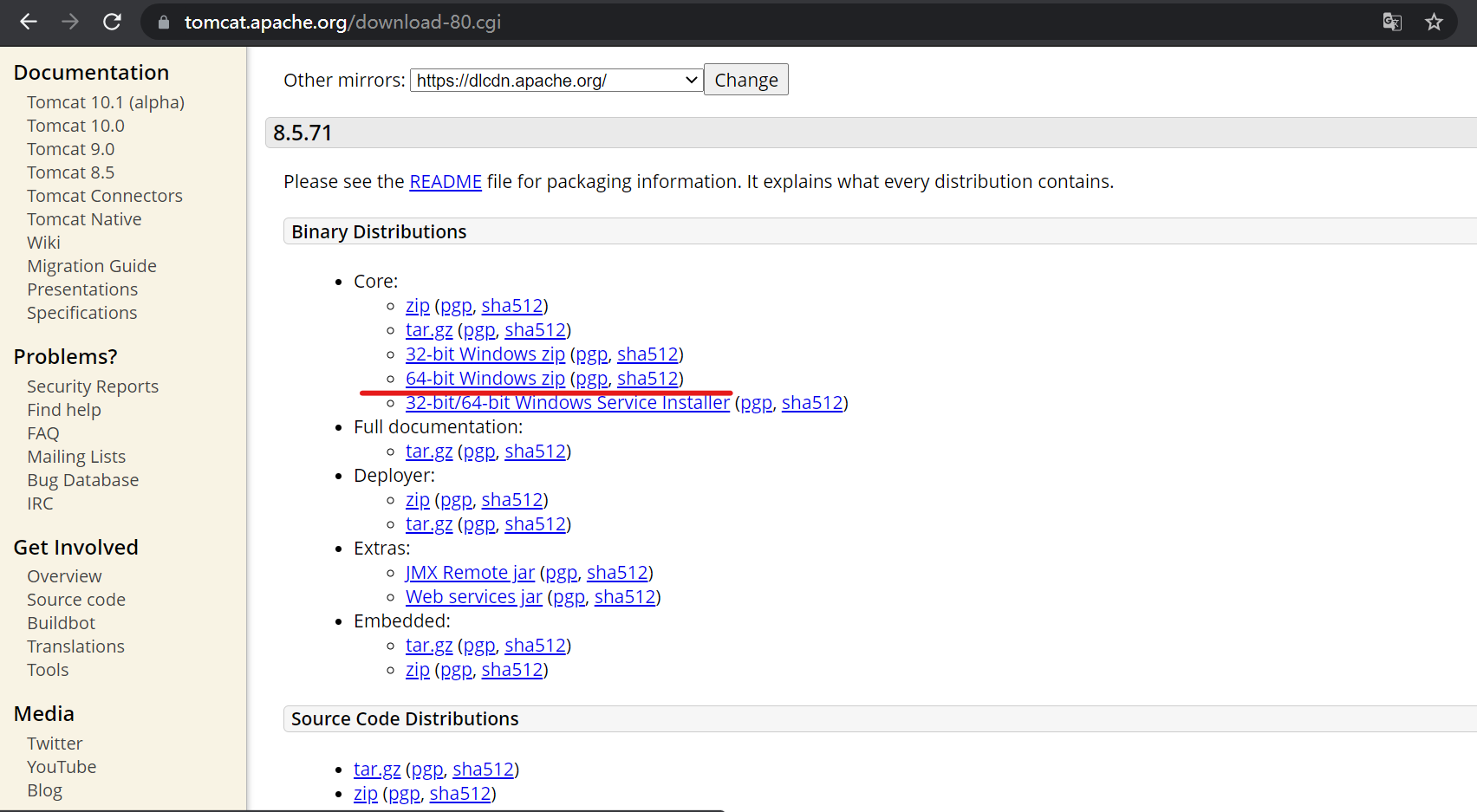Click pgp link next to Core zip
The image size is (1477, 812).
(457, 306)
